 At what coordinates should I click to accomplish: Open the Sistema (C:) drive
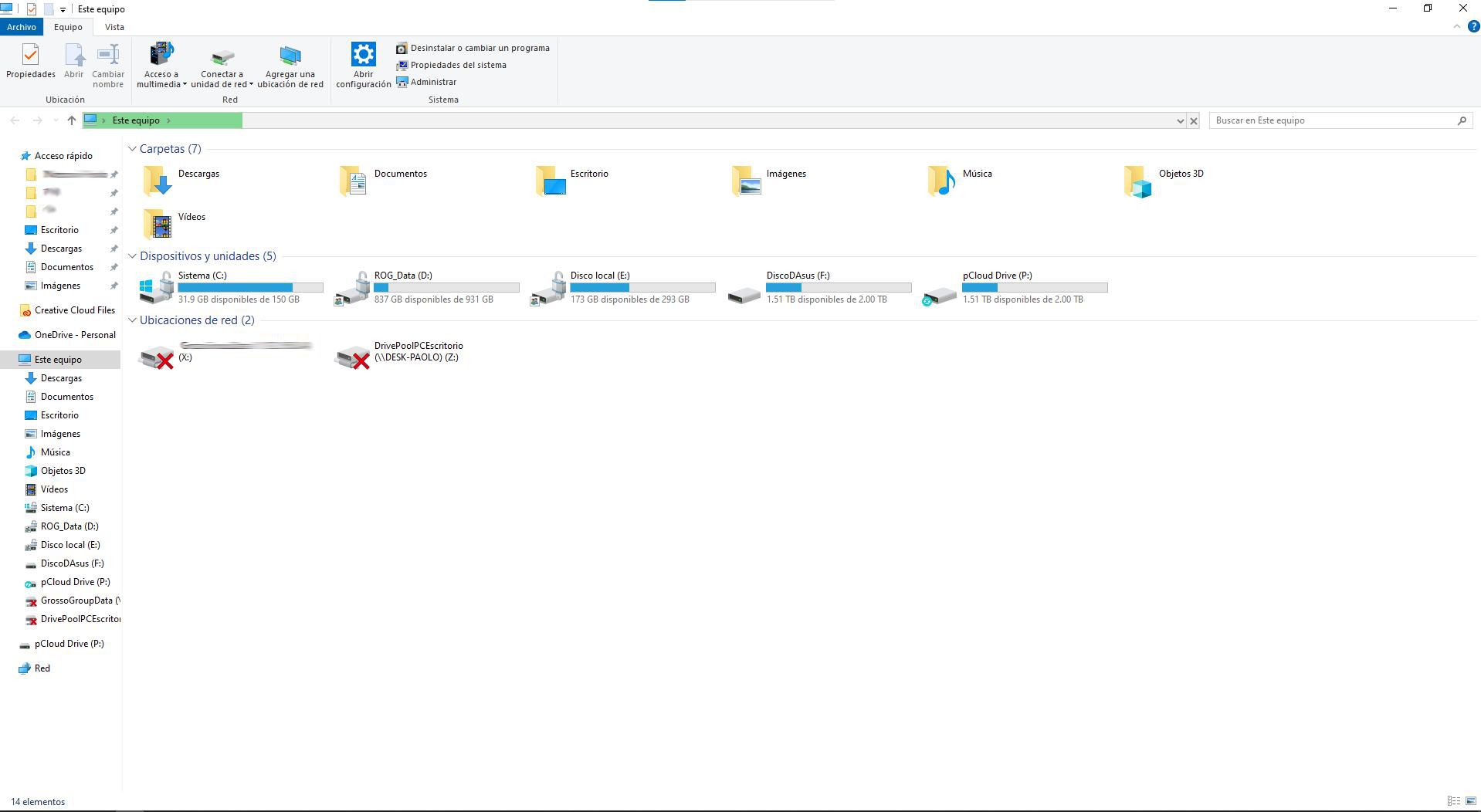click(157, 287)
